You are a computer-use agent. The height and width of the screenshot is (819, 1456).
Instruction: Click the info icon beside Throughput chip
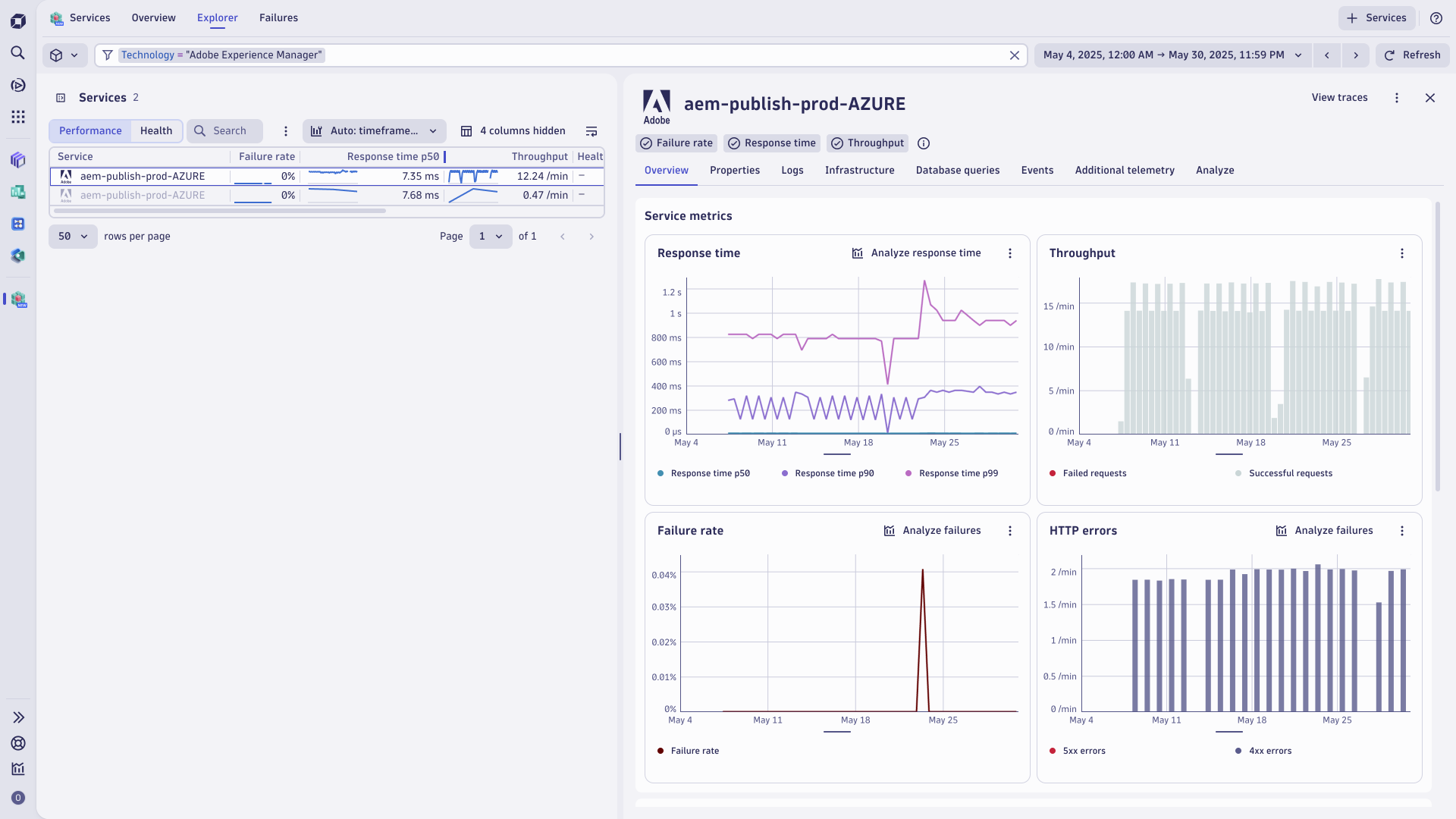924,143
